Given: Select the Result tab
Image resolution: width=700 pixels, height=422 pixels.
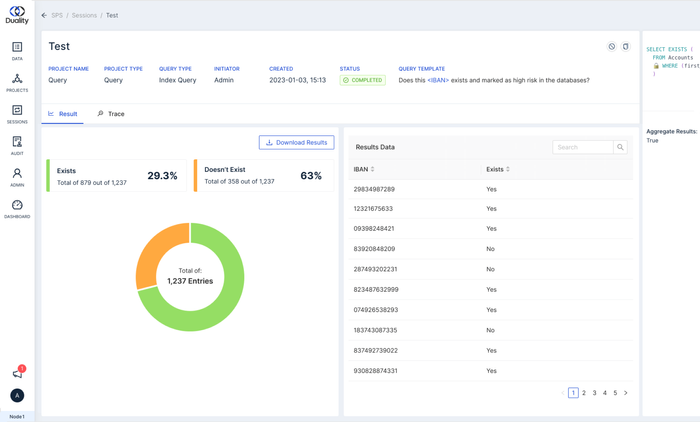Looking at the screenshot, I should tap(62, 114).
